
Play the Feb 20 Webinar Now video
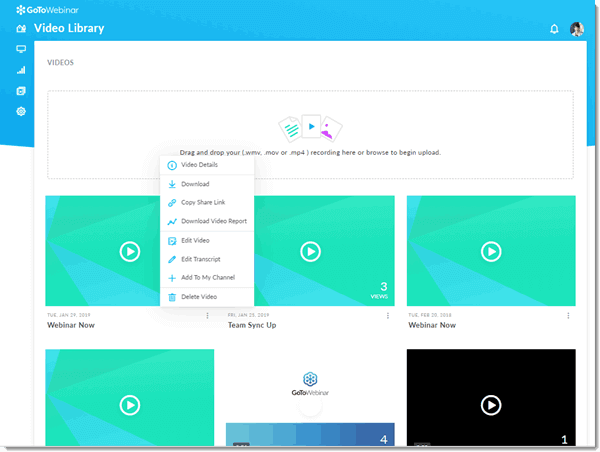(x=491, y=251)
